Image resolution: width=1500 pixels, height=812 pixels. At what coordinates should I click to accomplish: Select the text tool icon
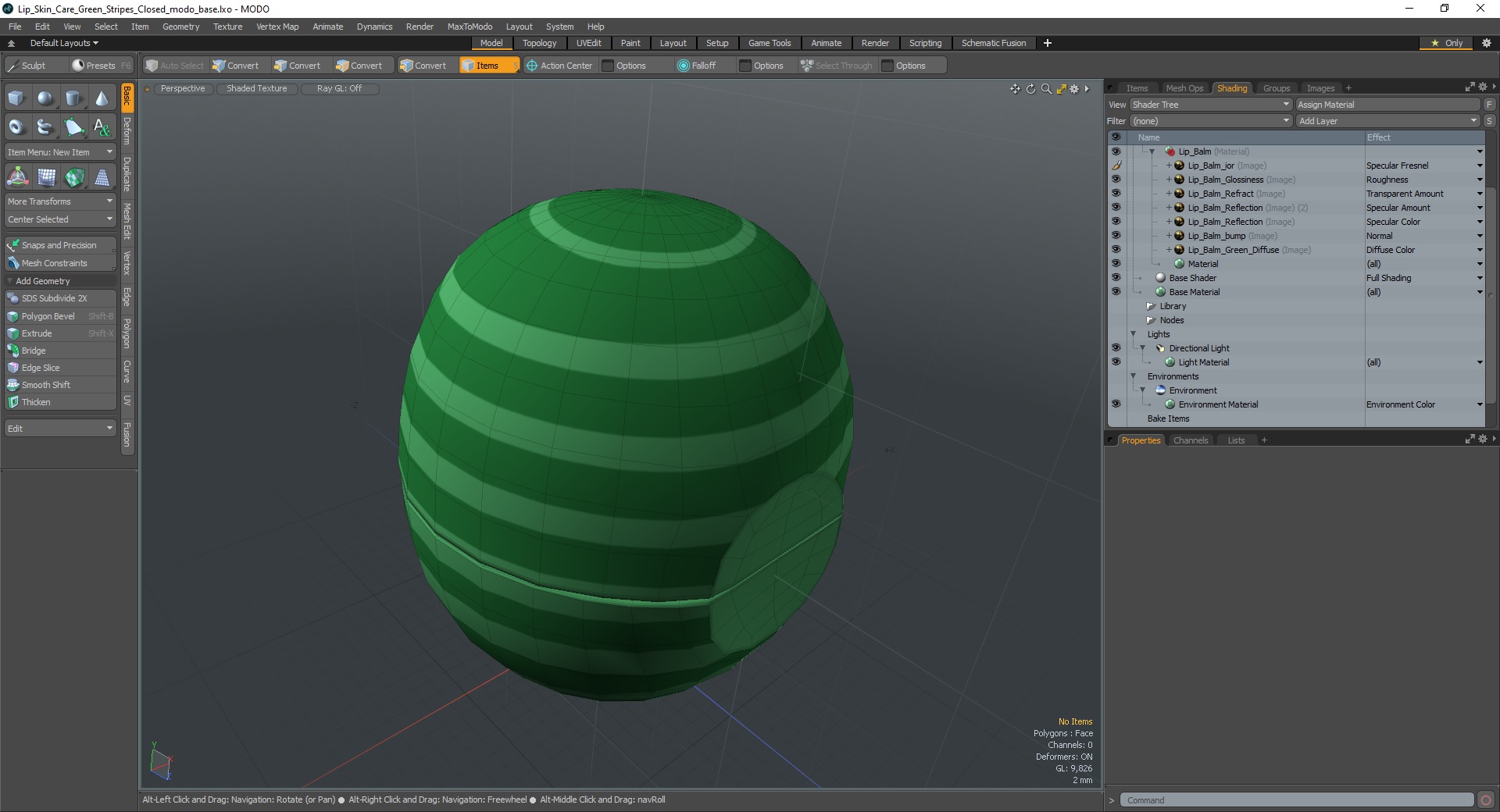pyautogui.click(x=102, y=126)
